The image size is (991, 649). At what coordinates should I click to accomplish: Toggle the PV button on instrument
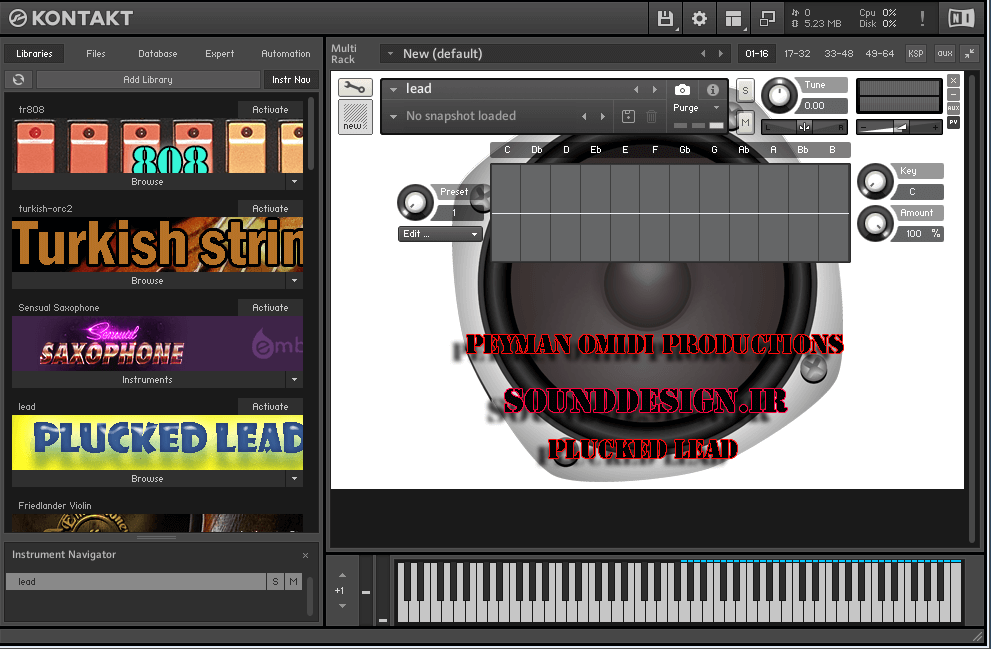[x=954, y=122]
